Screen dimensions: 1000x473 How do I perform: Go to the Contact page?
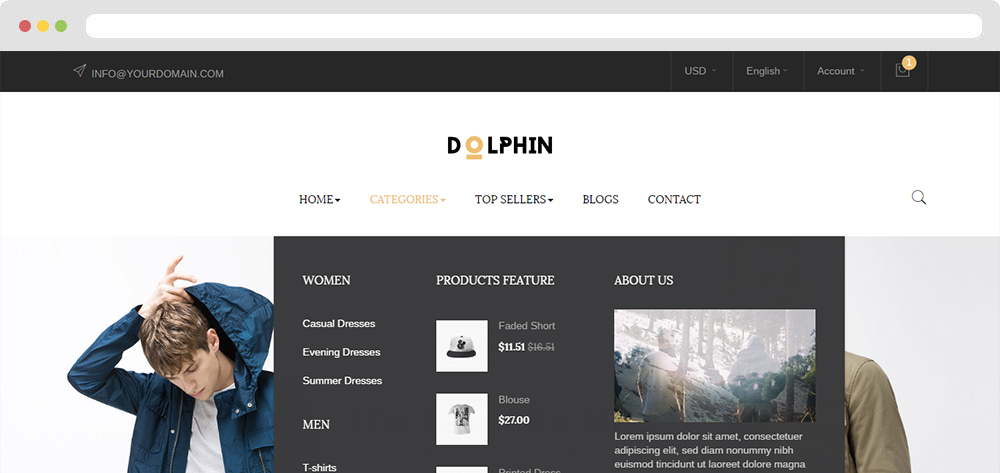tap(674, 200)
